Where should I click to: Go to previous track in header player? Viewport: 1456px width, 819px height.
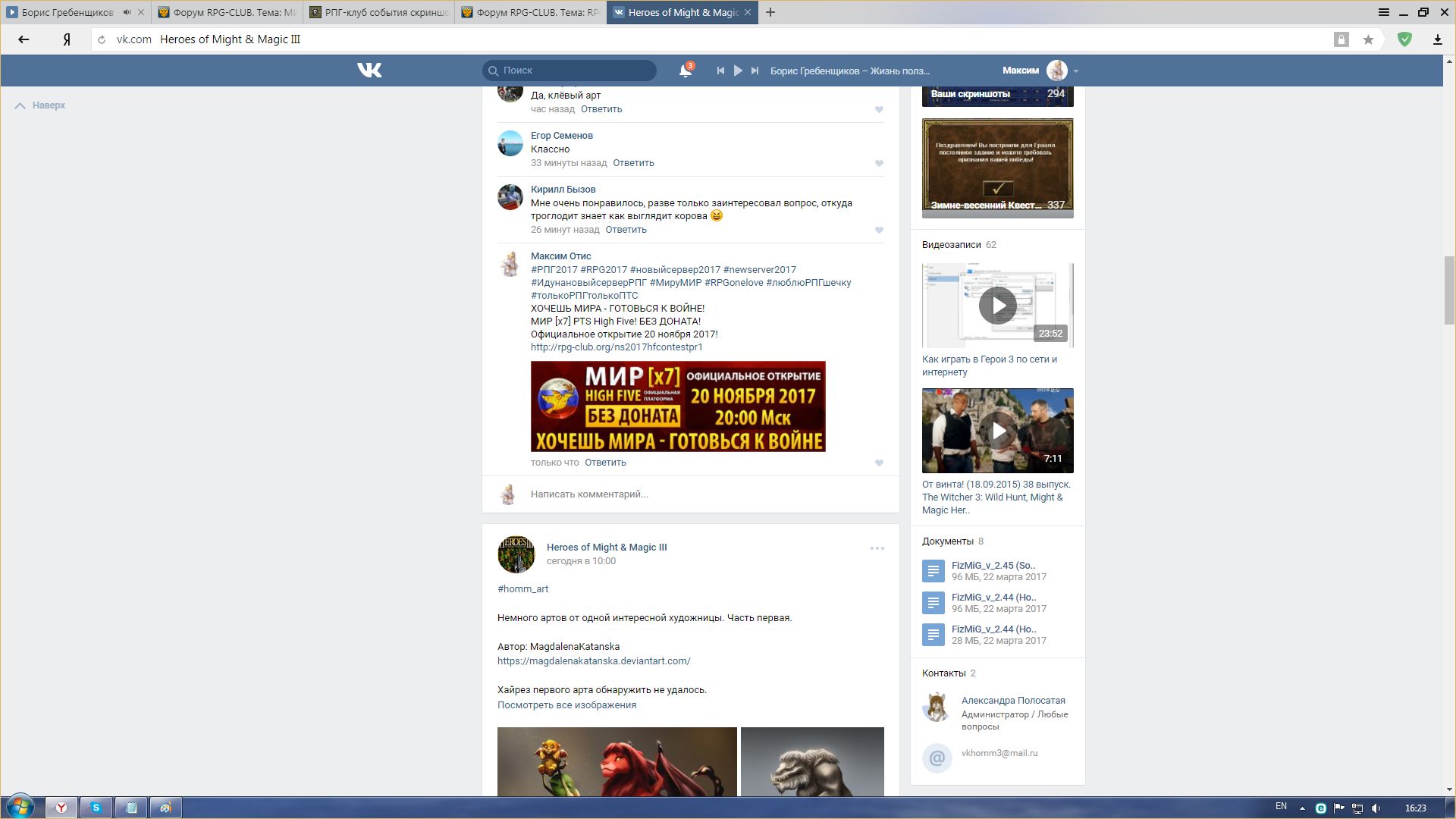tap(720, 71)
